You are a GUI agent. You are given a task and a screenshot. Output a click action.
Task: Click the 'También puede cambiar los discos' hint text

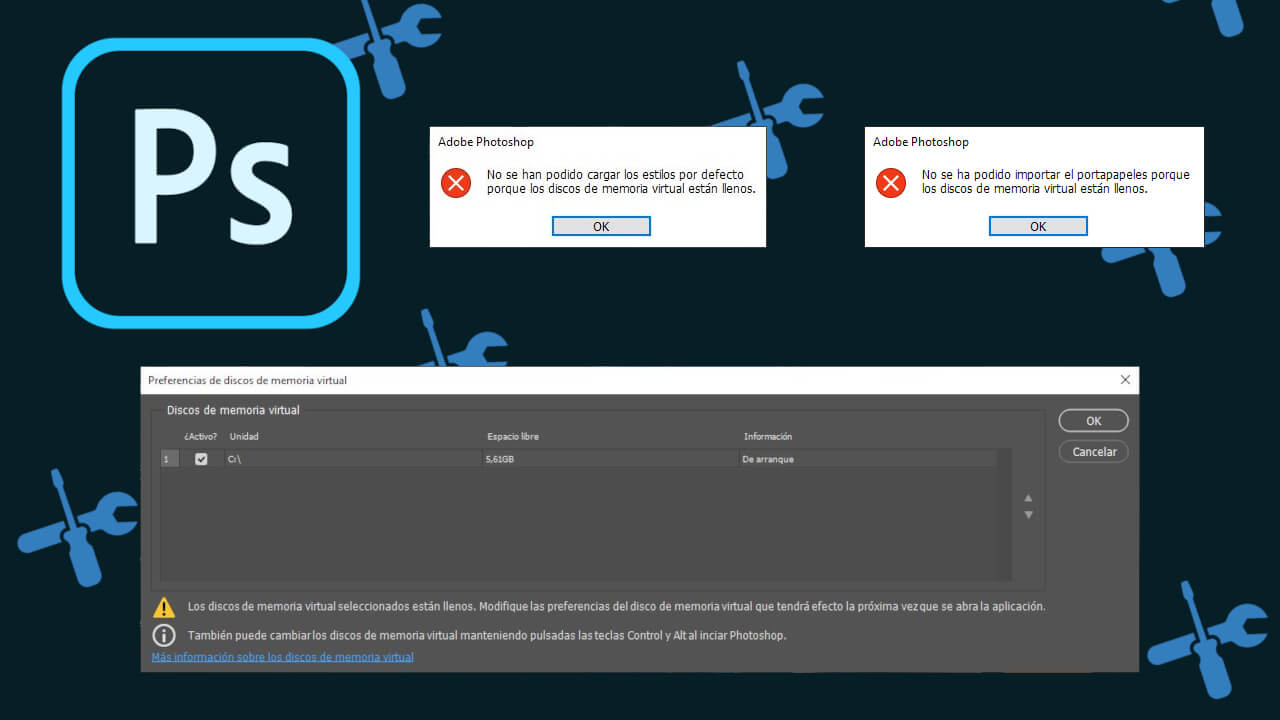(x=487, y=636)
